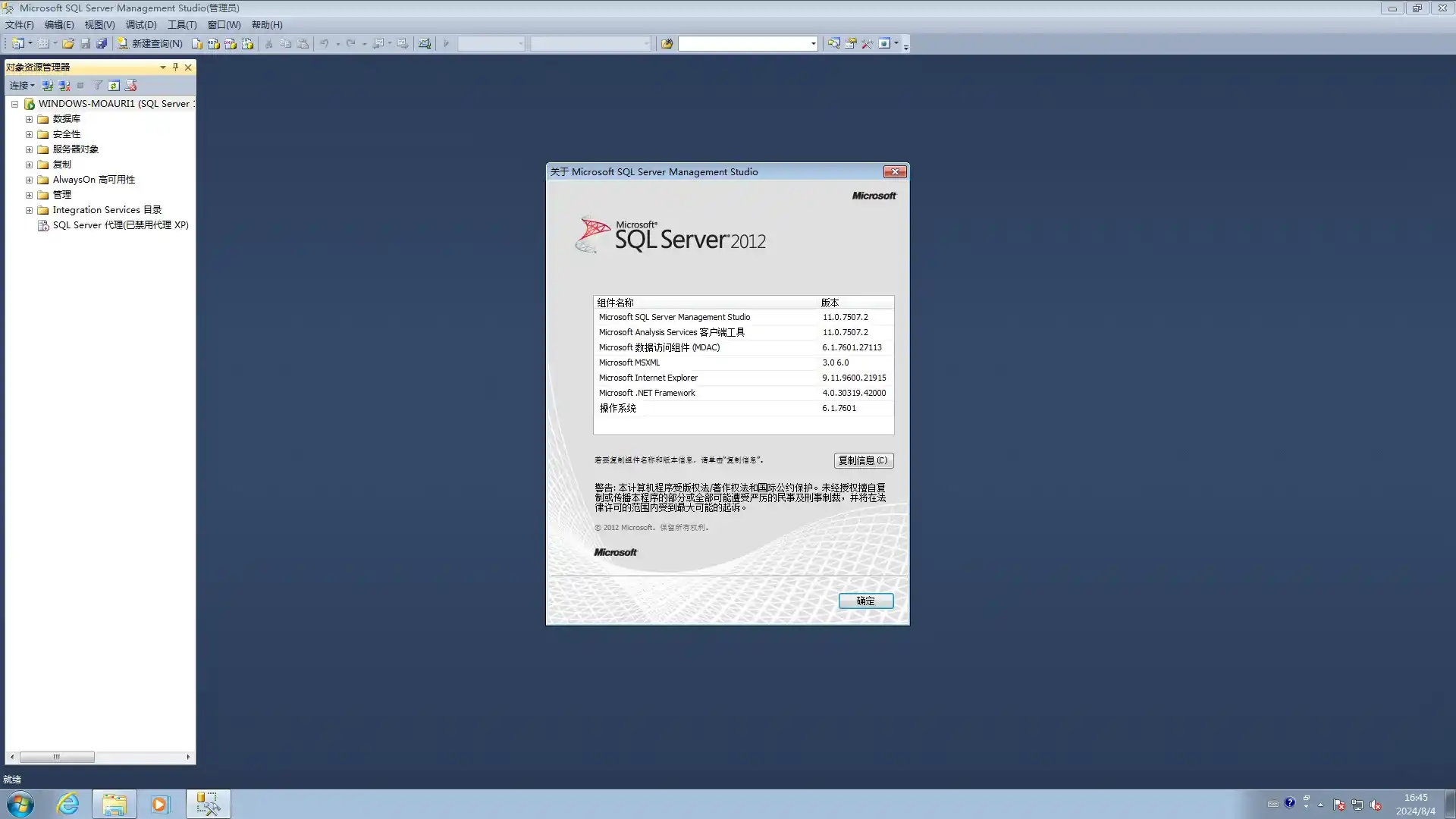Close the About SQL Server Management Studio dialog
Screen dimensions: 1456x819
895,172
